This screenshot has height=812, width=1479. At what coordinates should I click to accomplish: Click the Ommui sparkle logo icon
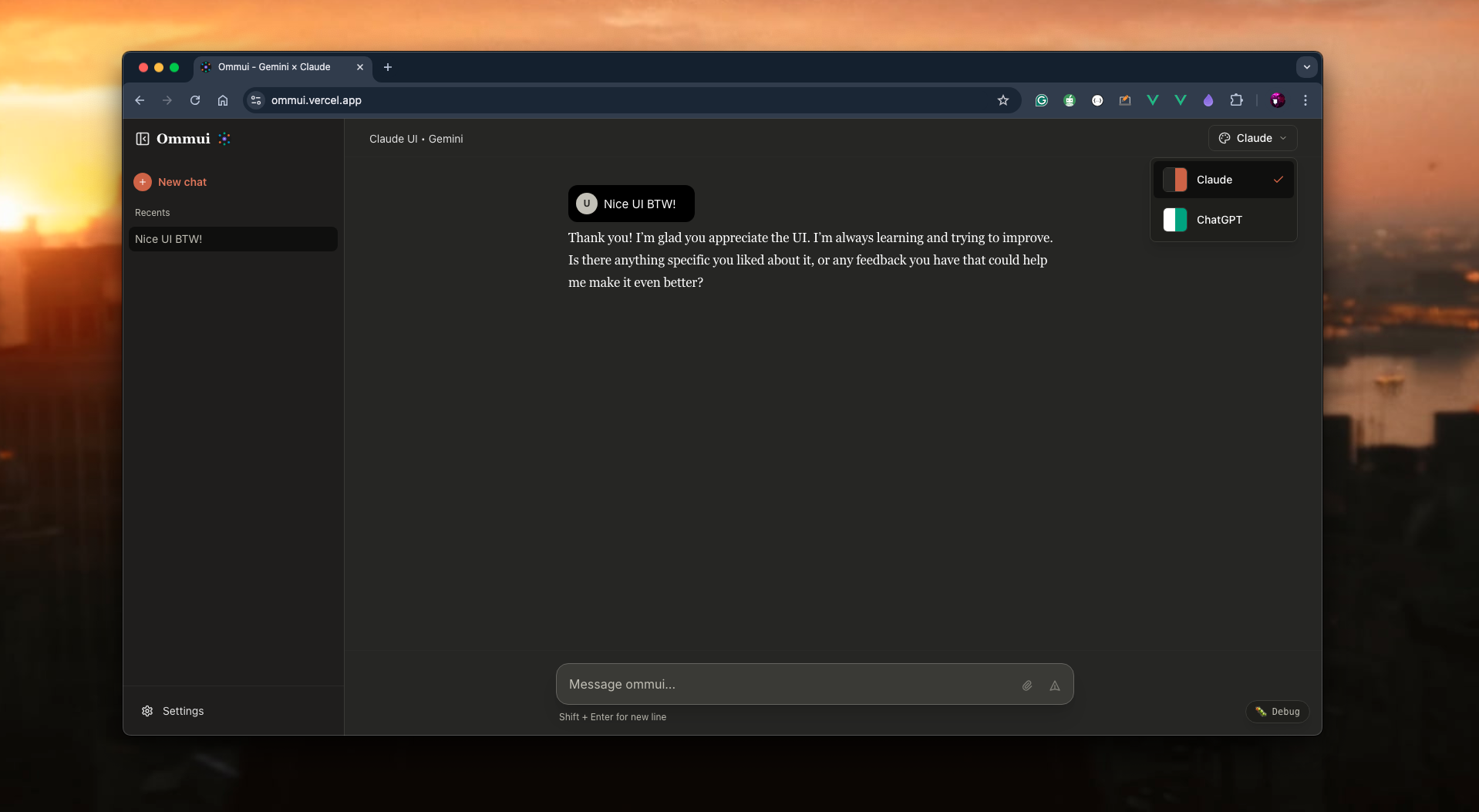224,139
